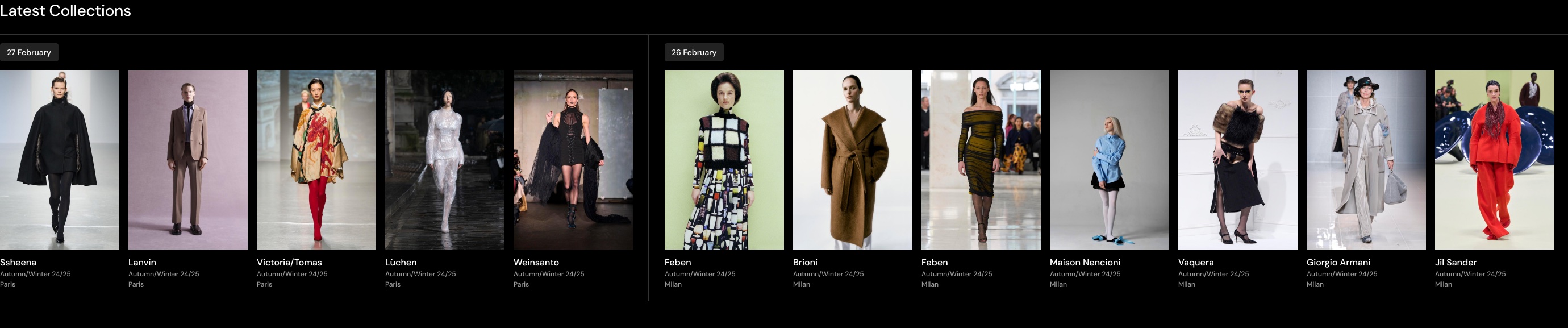The height and width of the screenshot is (328, 1568).
Task: Click the Lùchen designer name link
Action: [401, 262]
